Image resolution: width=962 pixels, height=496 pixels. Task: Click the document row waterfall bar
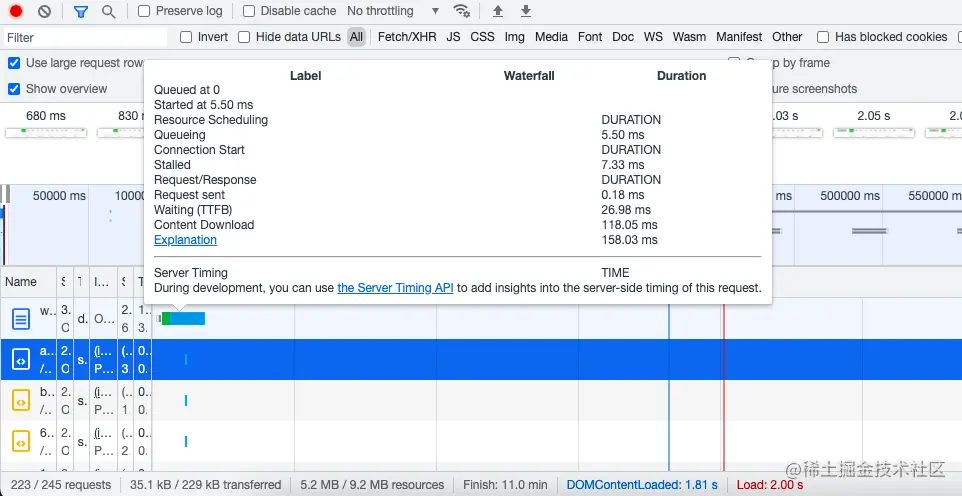(183, 318)
